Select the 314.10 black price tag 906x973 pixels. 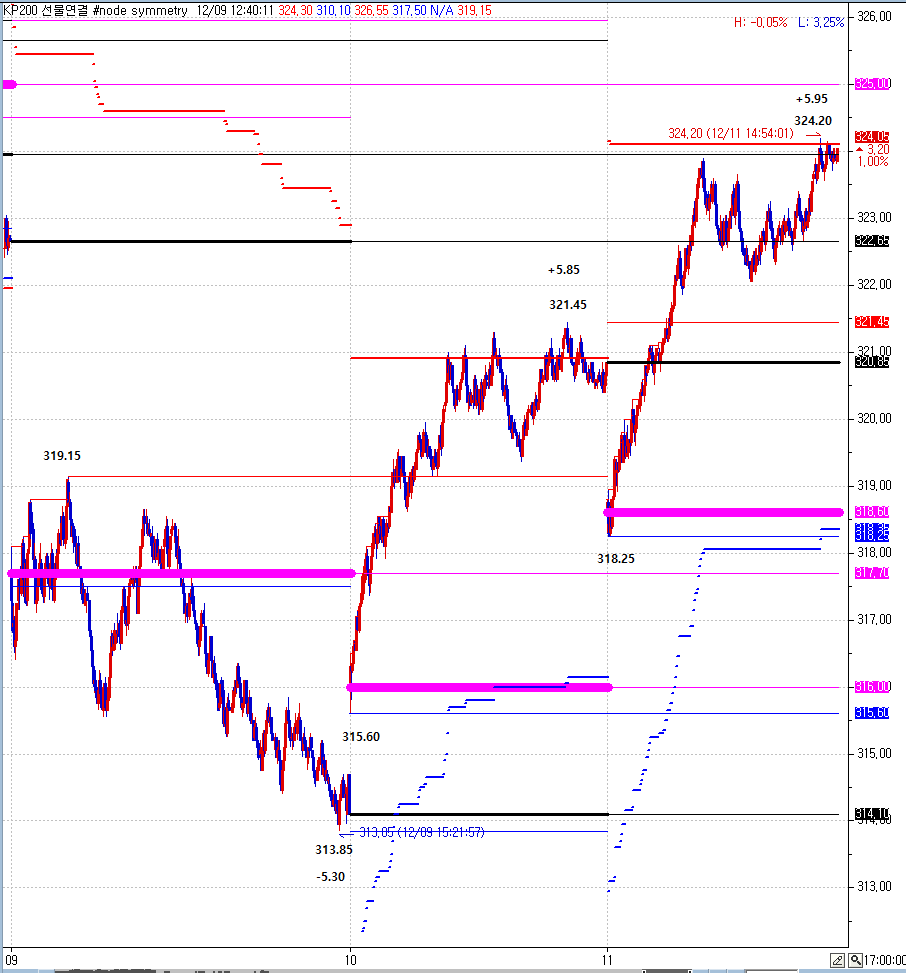pyautogui.click(x=872, y=814)
